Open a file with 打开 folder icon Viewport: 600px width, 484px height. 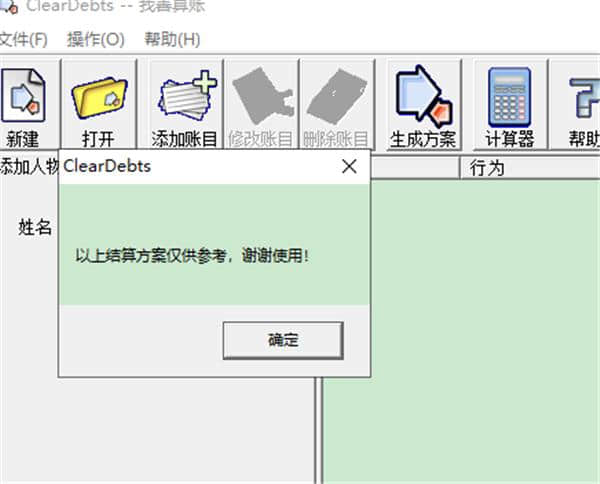[x=99, y=105]
